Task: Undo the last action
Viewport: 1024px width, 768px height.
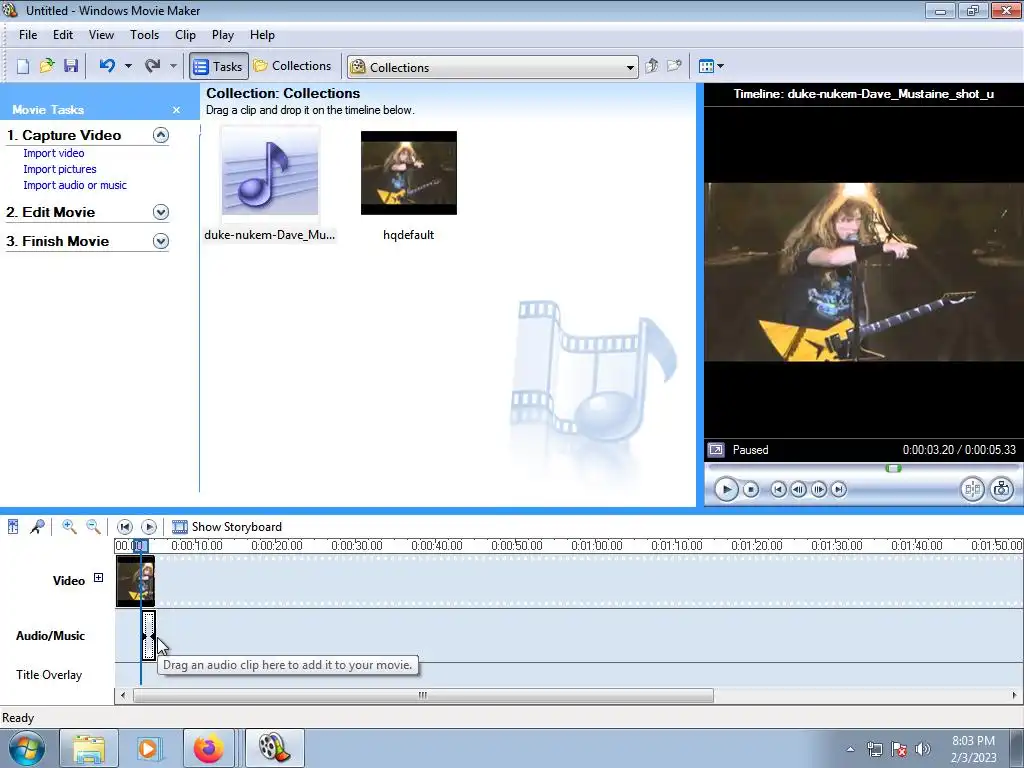Action: pos(108,66)
